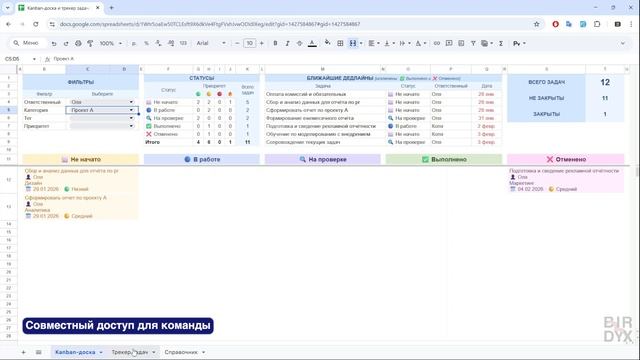640x360 pixels.
Task: Open the browser menu three dots
Action: point(631,24)
